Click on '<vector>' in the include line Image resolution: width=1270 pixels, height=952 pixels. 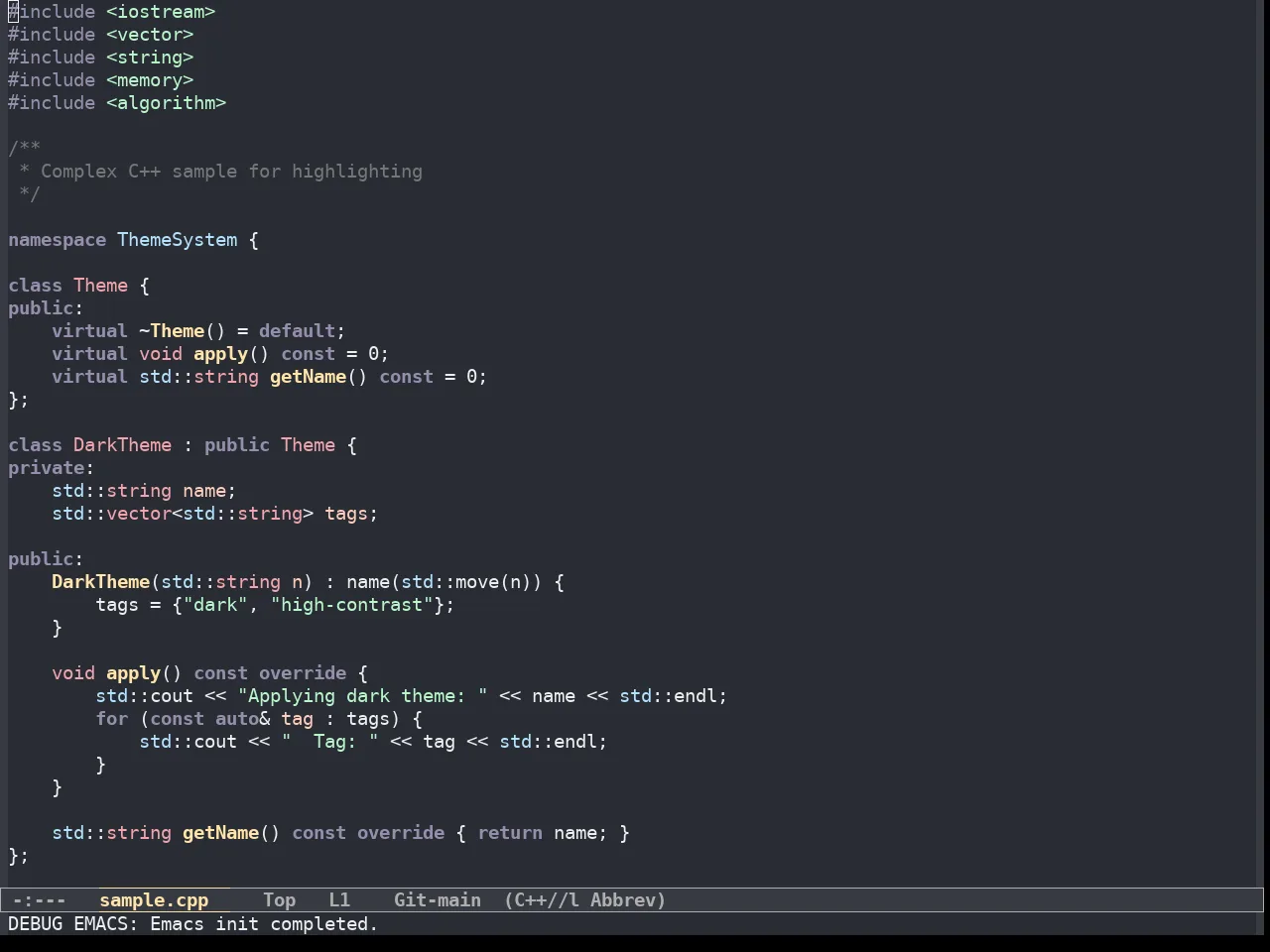coord(150,35)
